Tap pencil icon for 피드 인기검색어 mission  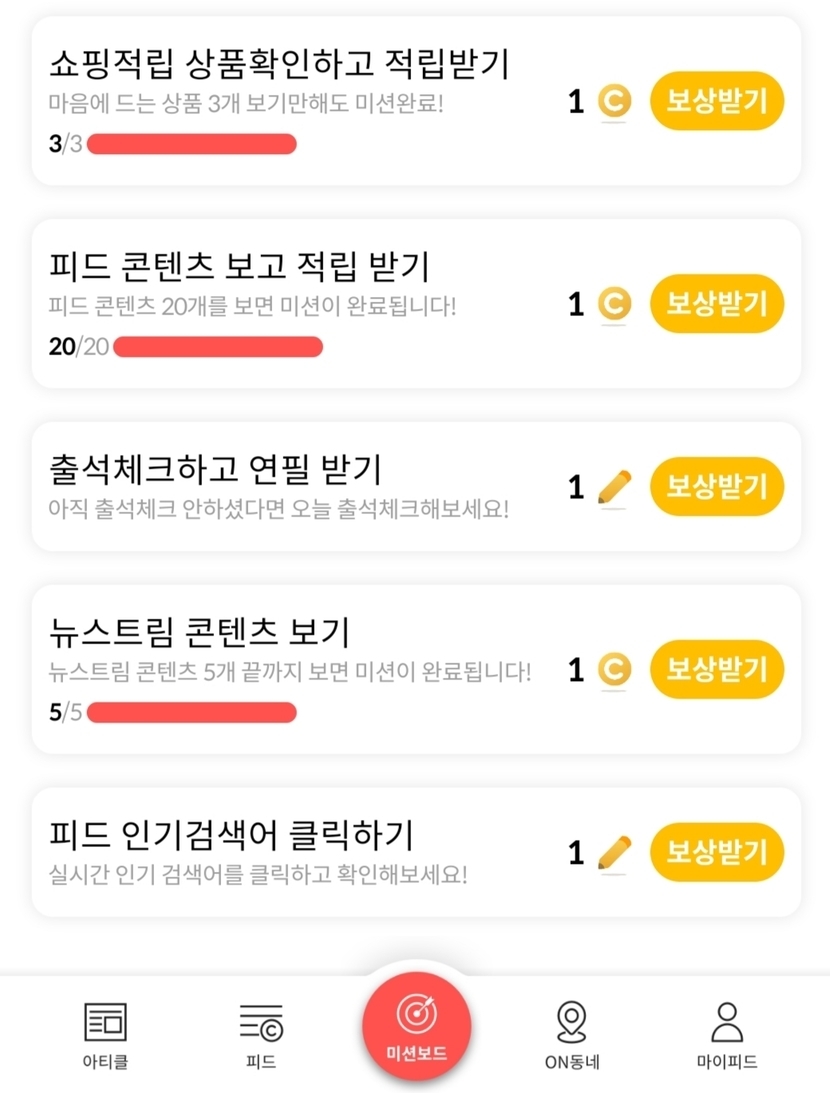(614, 852)
